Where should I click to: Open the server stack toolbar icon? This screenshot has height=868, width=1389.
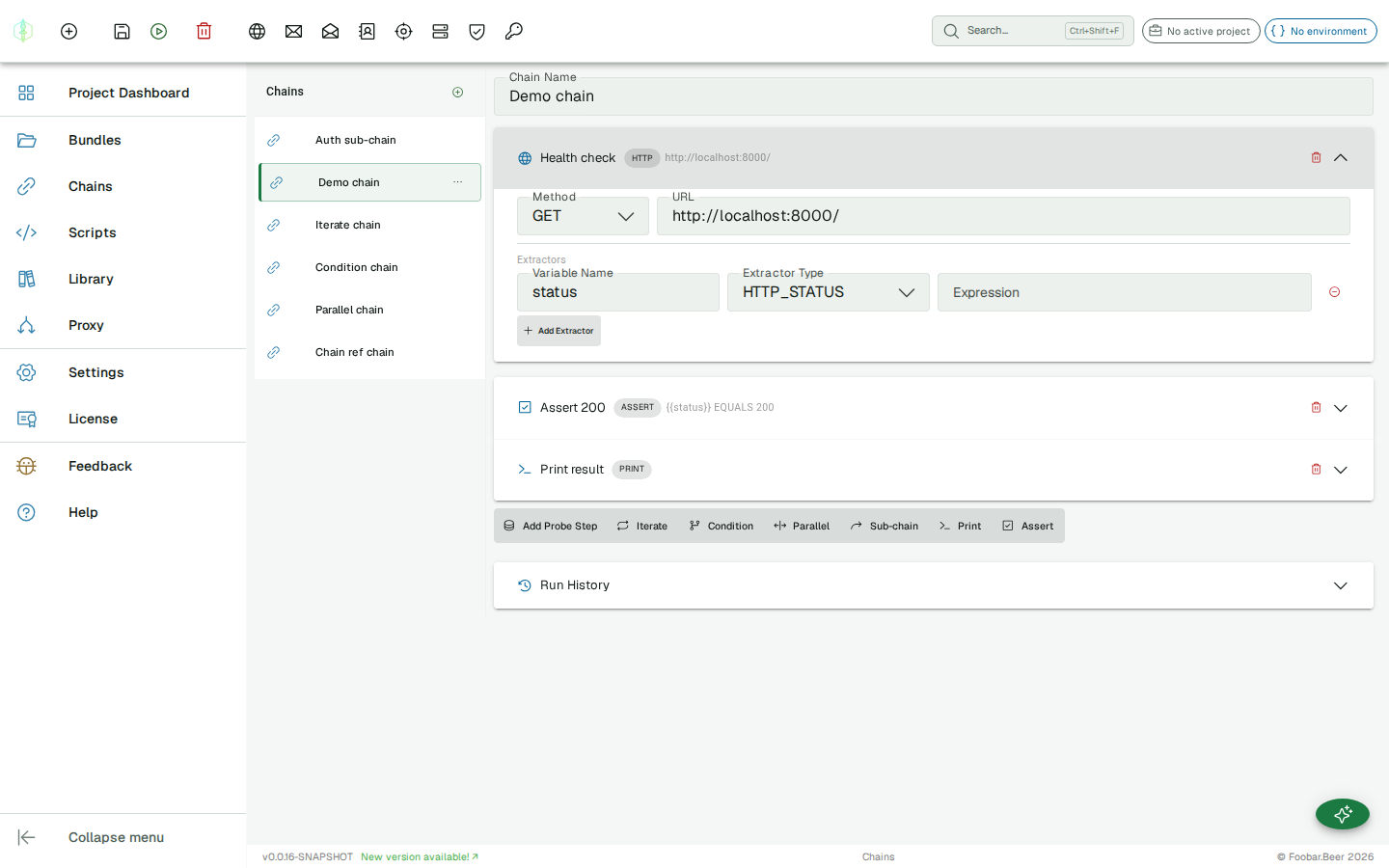[440, 31]
